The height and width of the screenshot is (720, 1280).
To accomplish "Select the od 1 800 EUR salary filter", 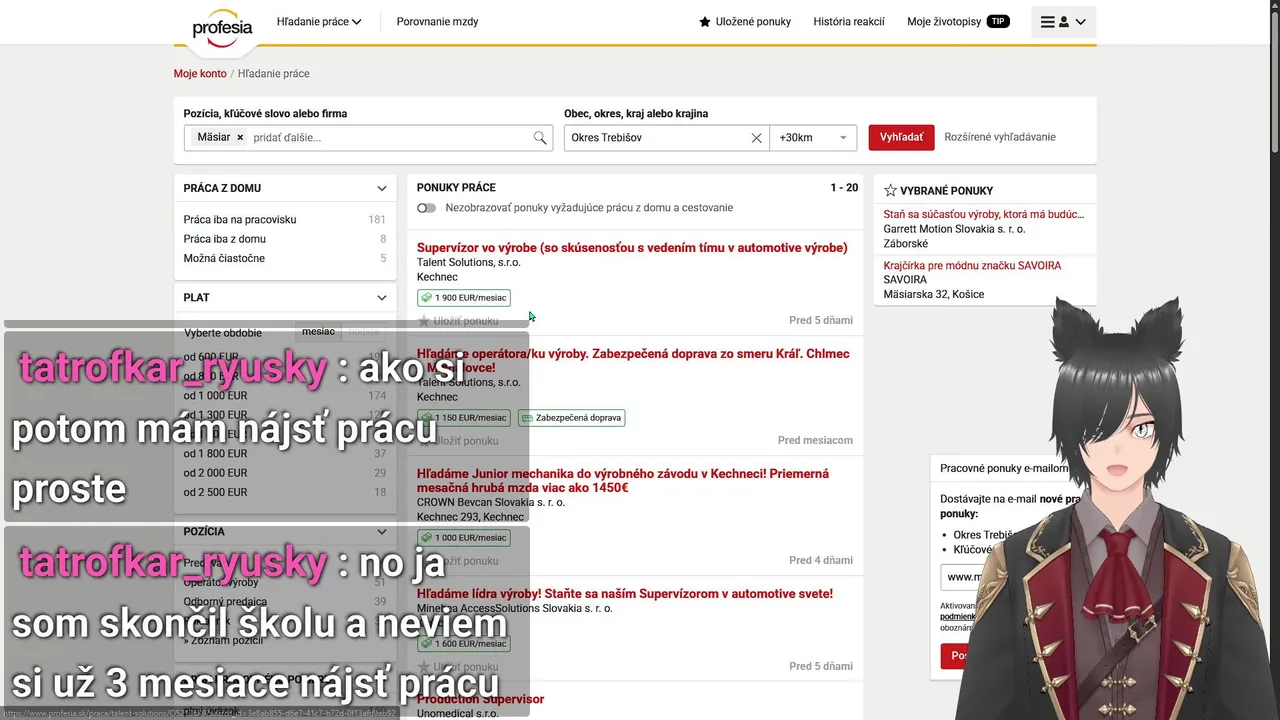I will [215, 454].
